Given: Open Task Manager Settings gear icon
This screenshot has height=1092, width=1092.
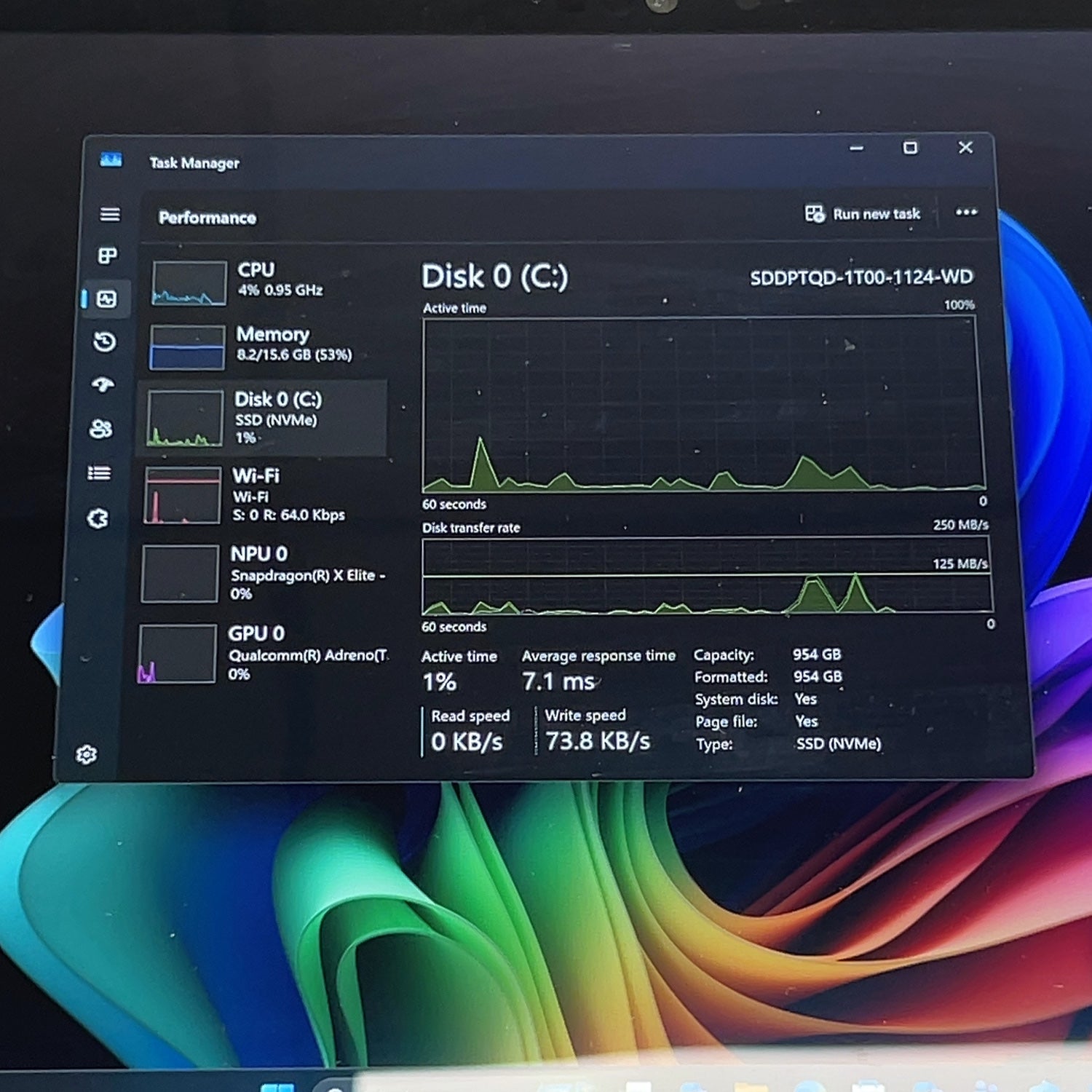Looking at the screenshot, I should coord(87,755).
